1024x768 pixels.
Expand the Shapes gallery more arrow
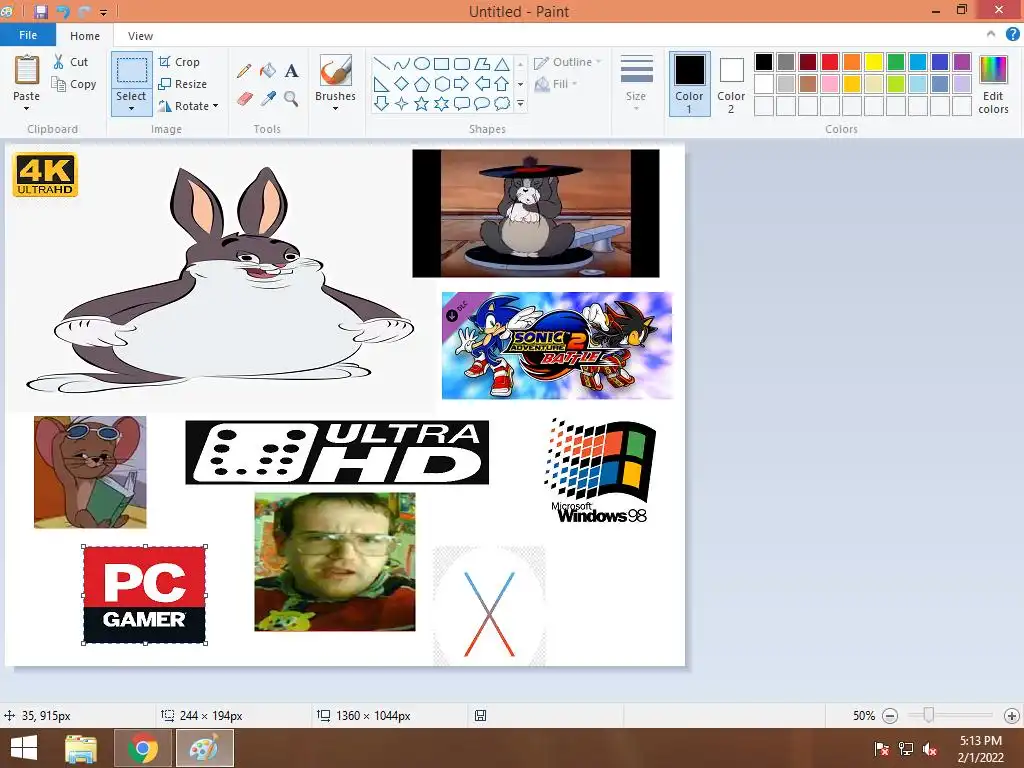tap(520, 103)
